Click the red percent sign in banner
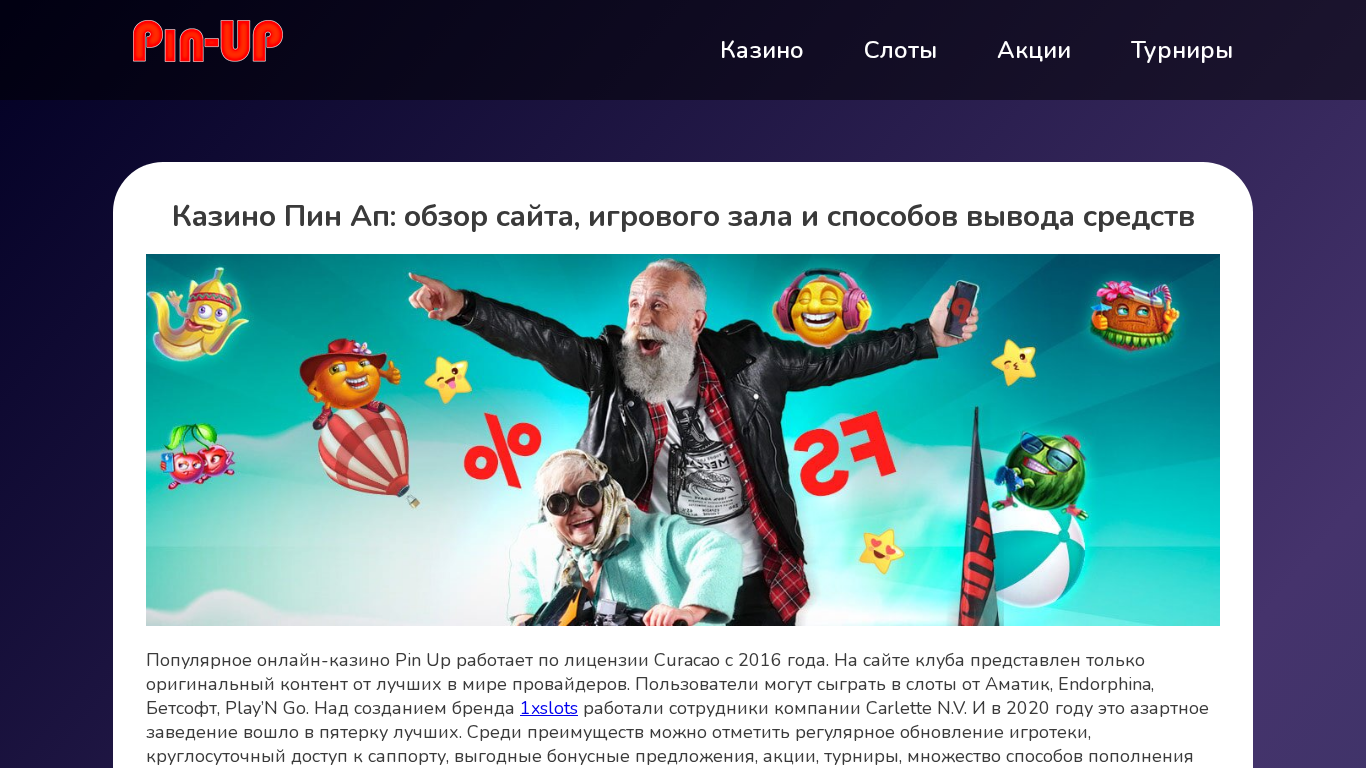Viewport: 1366px width, 768px height. click(x=502, y=450)
